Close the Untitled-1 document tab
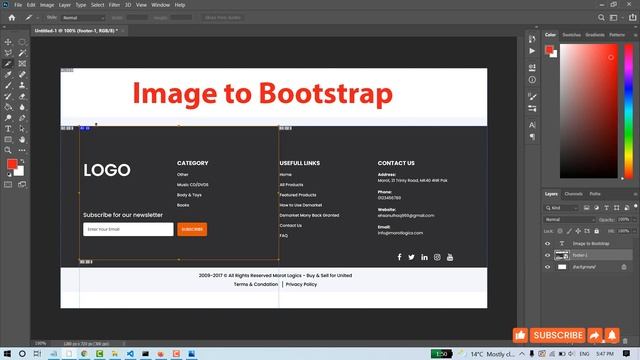The width and height of the screenshot is (640, 360). [123, 31]
